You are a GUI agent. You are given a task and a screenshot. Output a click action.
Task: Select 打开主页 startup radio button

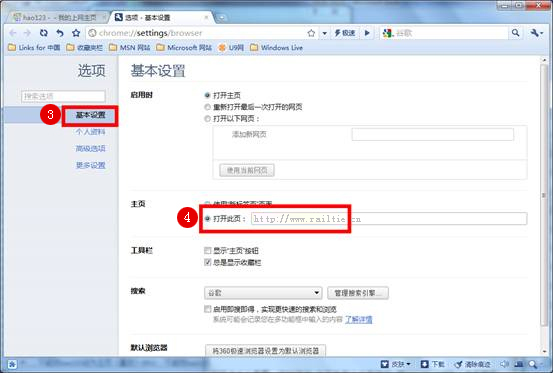coord(207,95)
